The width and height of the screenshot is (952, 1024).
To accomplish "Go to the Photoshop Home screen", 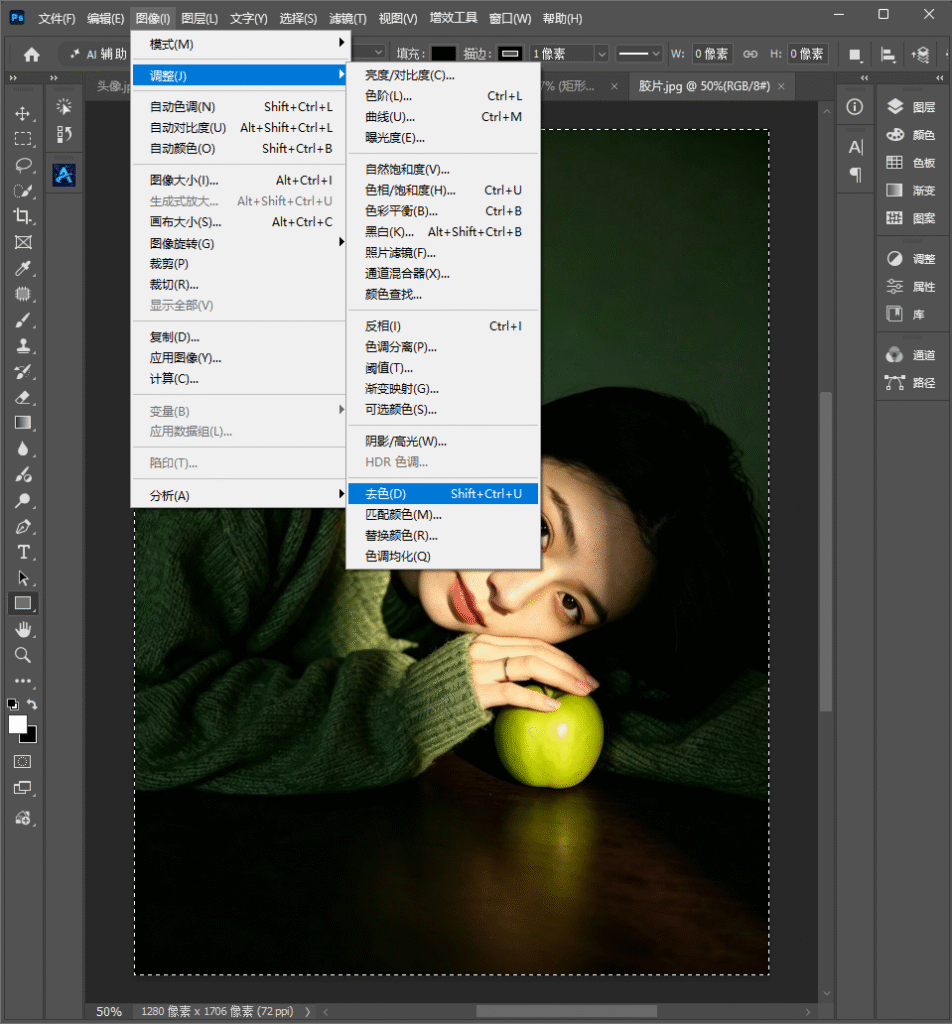I will tap(31, 54).
